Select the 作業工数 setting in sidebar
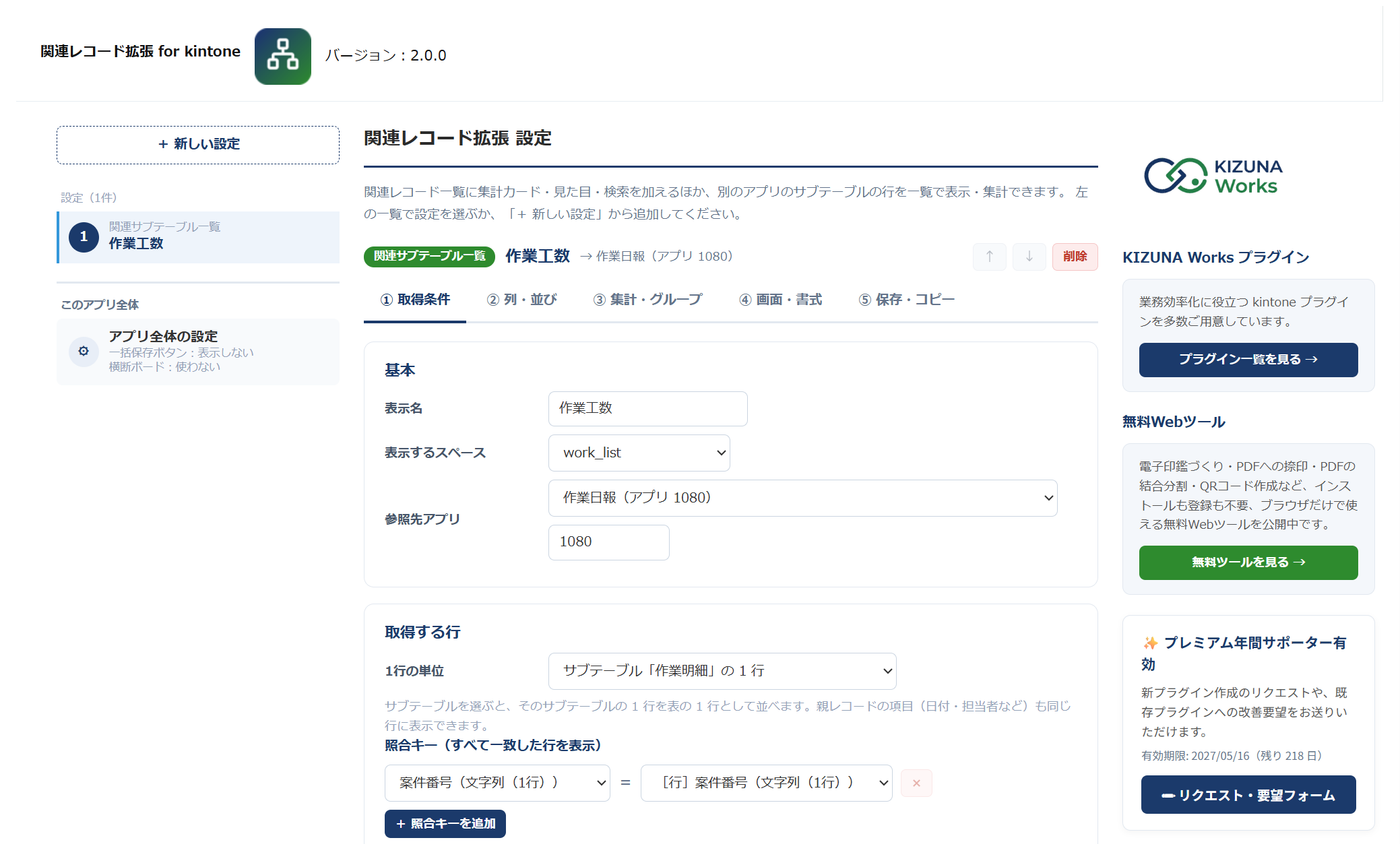Image resolution: width=1400 pixels, height=844 pixels. [x=198, y=237]
